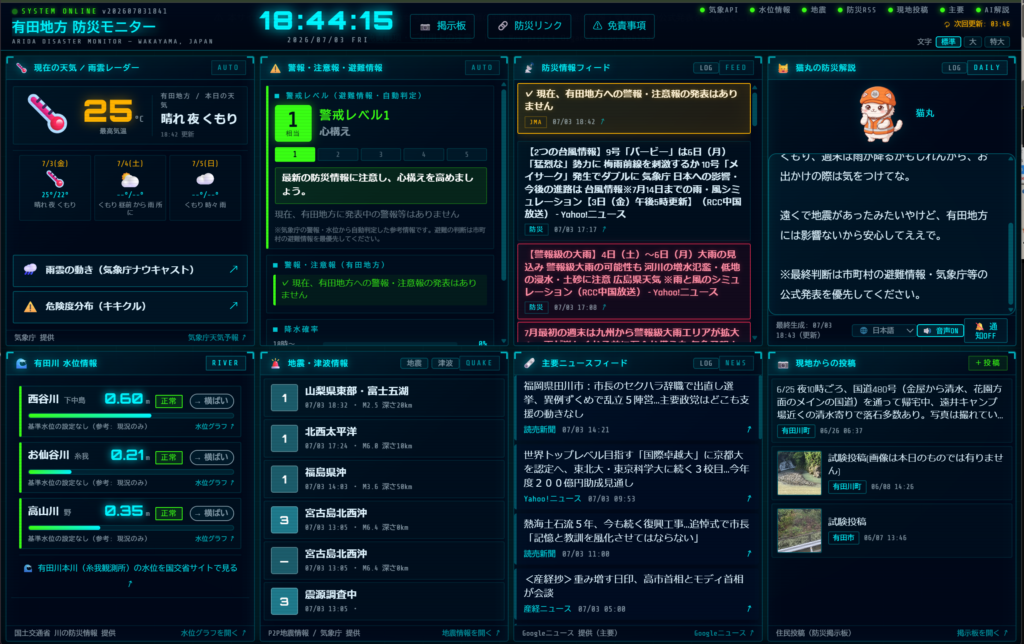
Task: Click the thermometer icon in weather panel header
Action: [x=22, y=68]
